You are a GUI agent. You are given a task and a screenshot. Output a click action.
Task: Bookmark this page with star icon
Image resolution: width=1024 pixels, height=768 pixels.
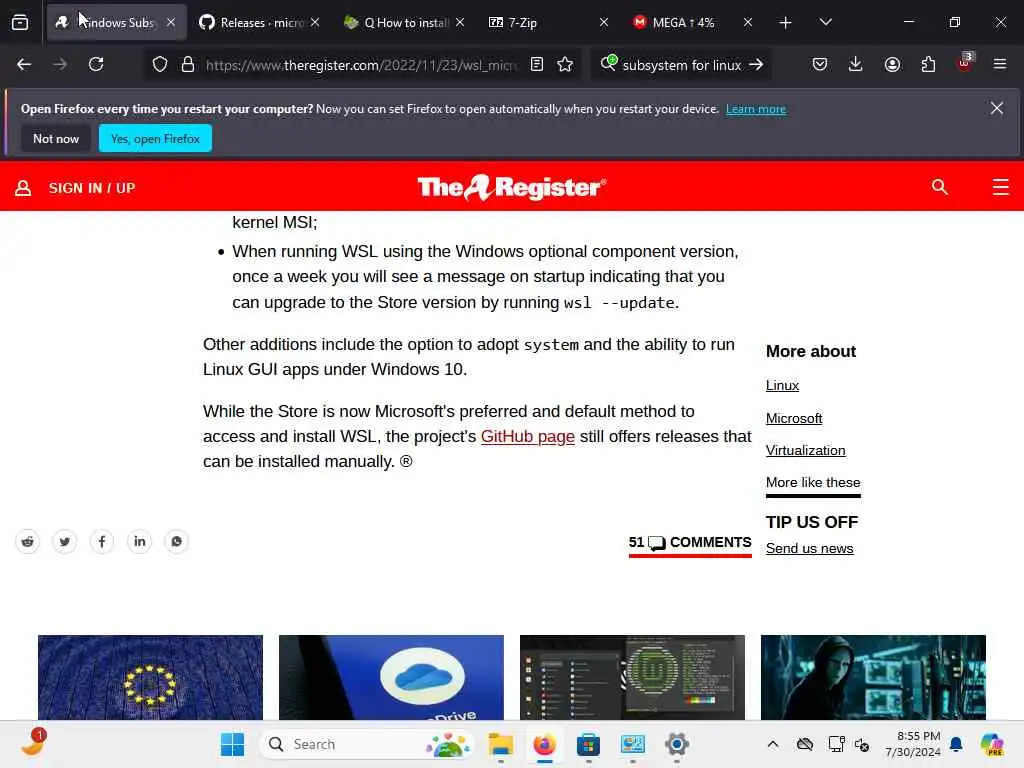click(x=566, y=64)
